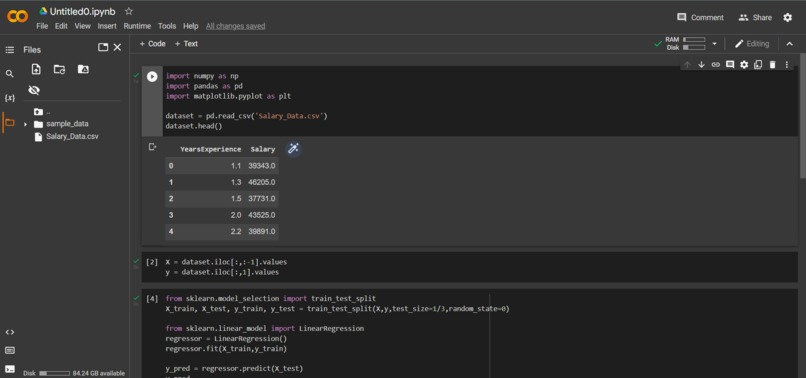Refresh the file browser

tap(60, 69)
